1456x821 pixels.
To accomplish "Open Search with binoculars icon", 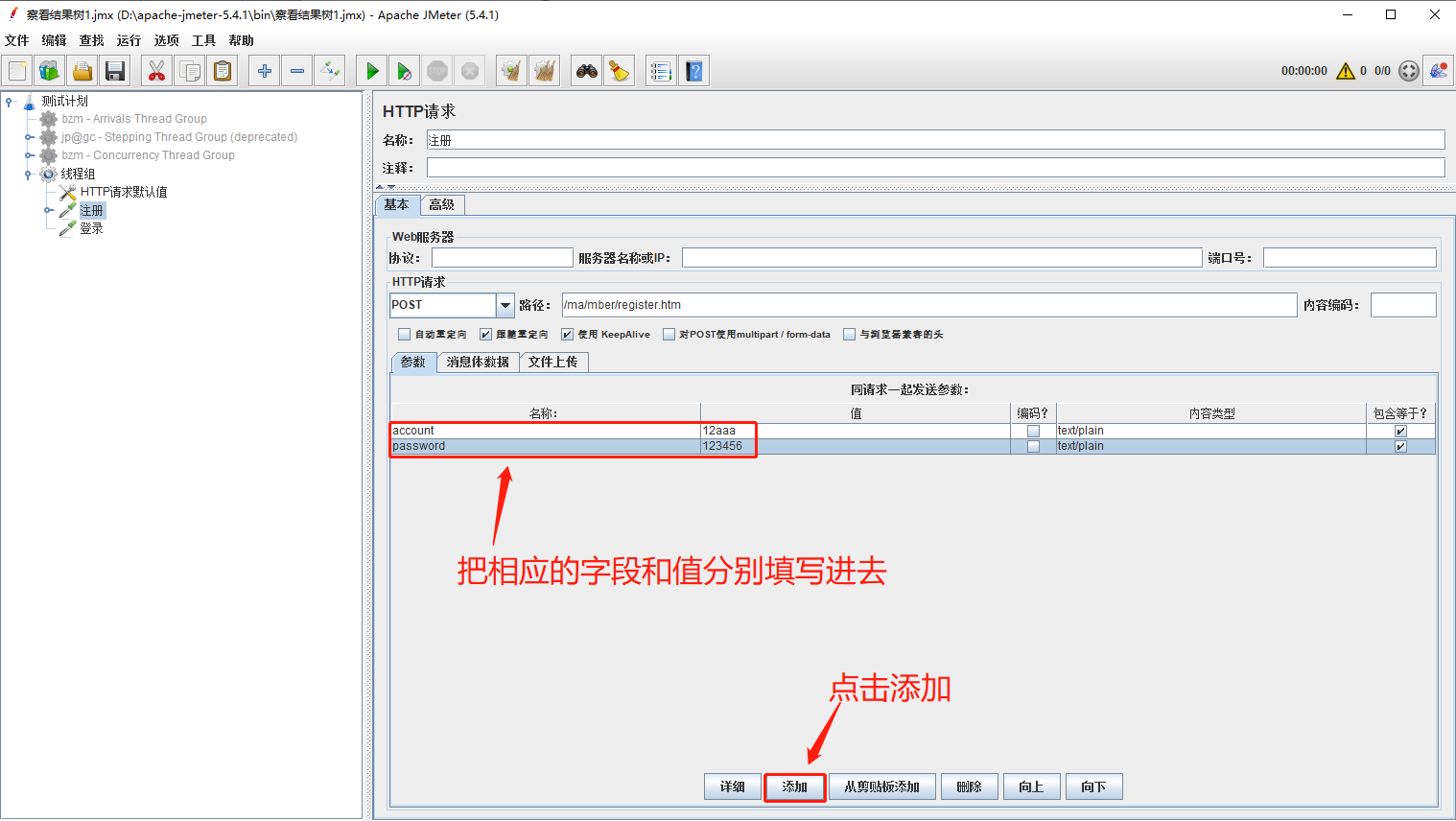I will [x=587, y=71].
